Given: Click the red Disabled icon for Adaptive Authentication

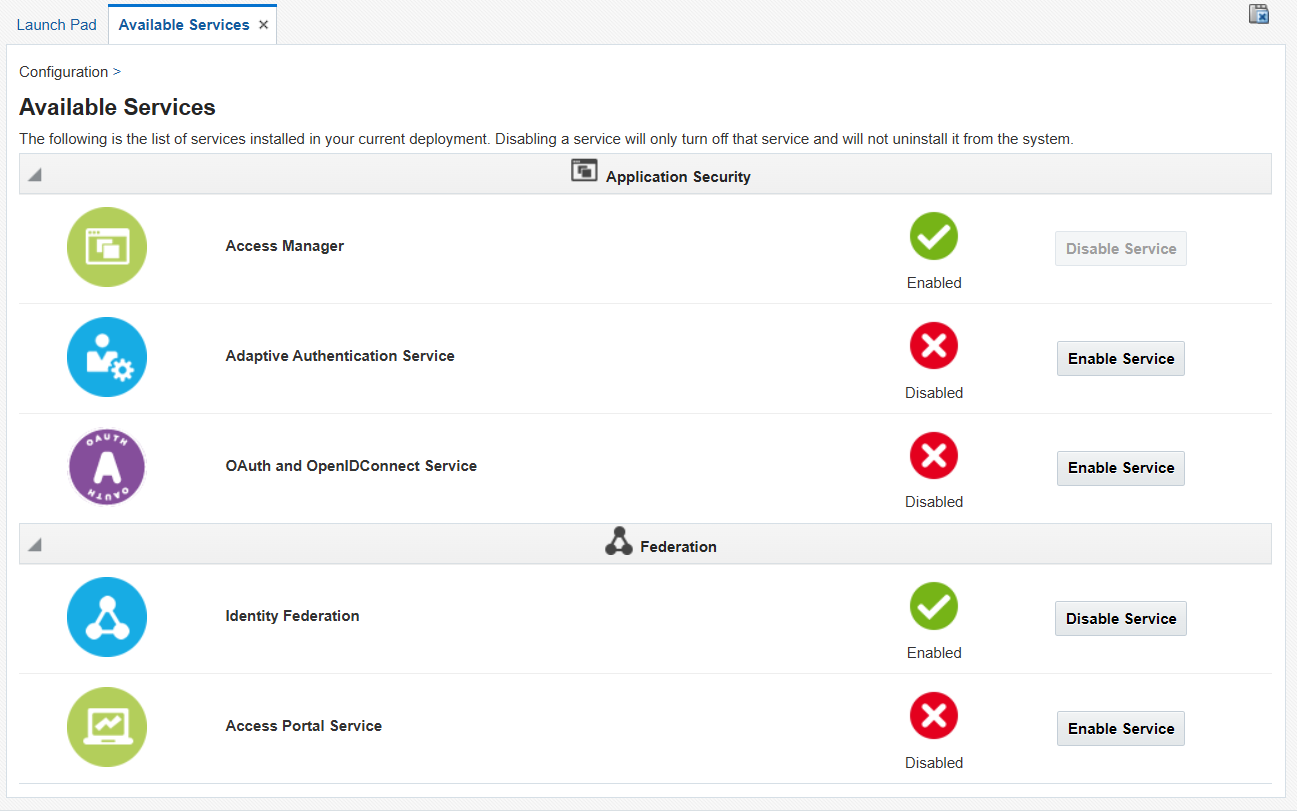Looking at the screenshot, I should pyautogui.click(x=933, y=347).
